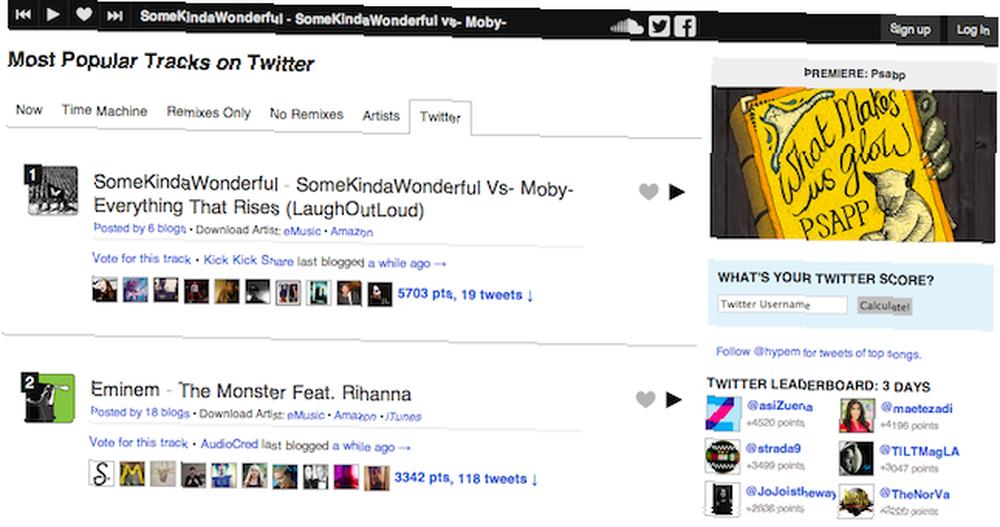Switch to the Time Machine tab
Image resolution: width=1000 pixels, height=527 pixels.
[105, 111]
